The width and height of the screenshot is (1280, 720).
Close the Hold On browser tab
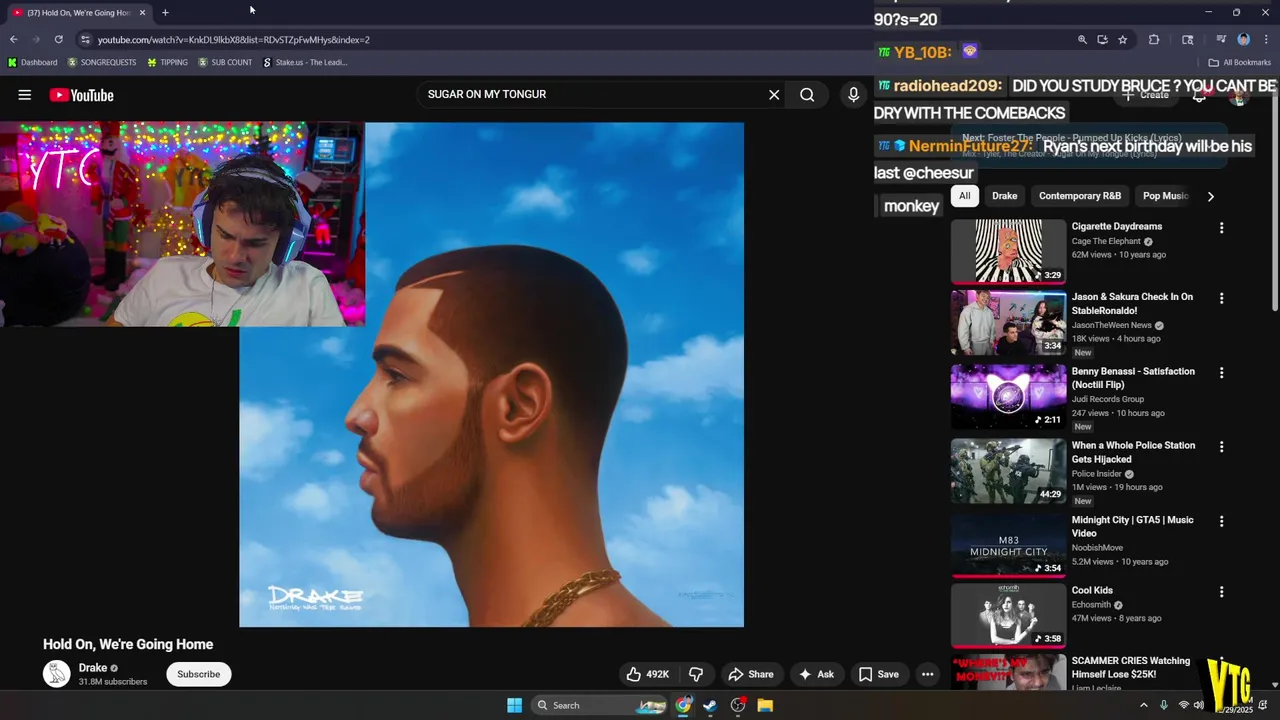(142, 12)
